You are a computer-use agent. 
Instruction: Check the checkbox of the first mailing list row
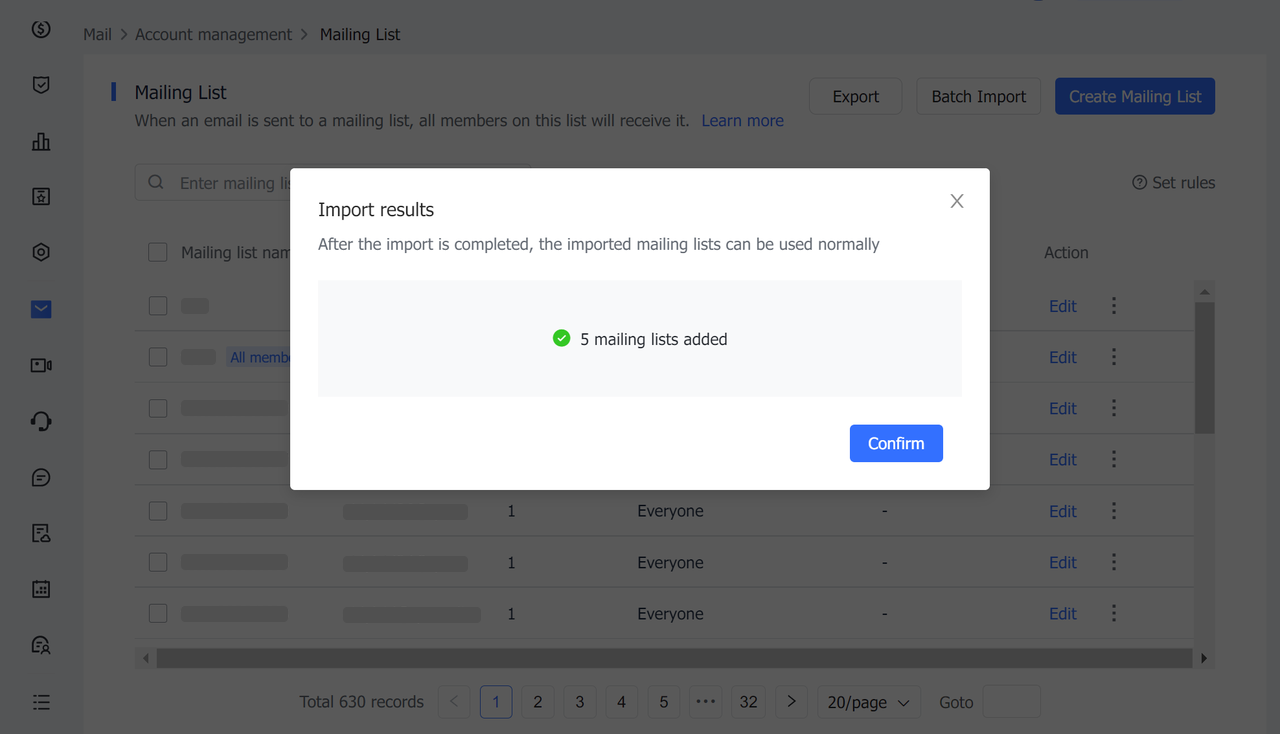click(157, 305)
